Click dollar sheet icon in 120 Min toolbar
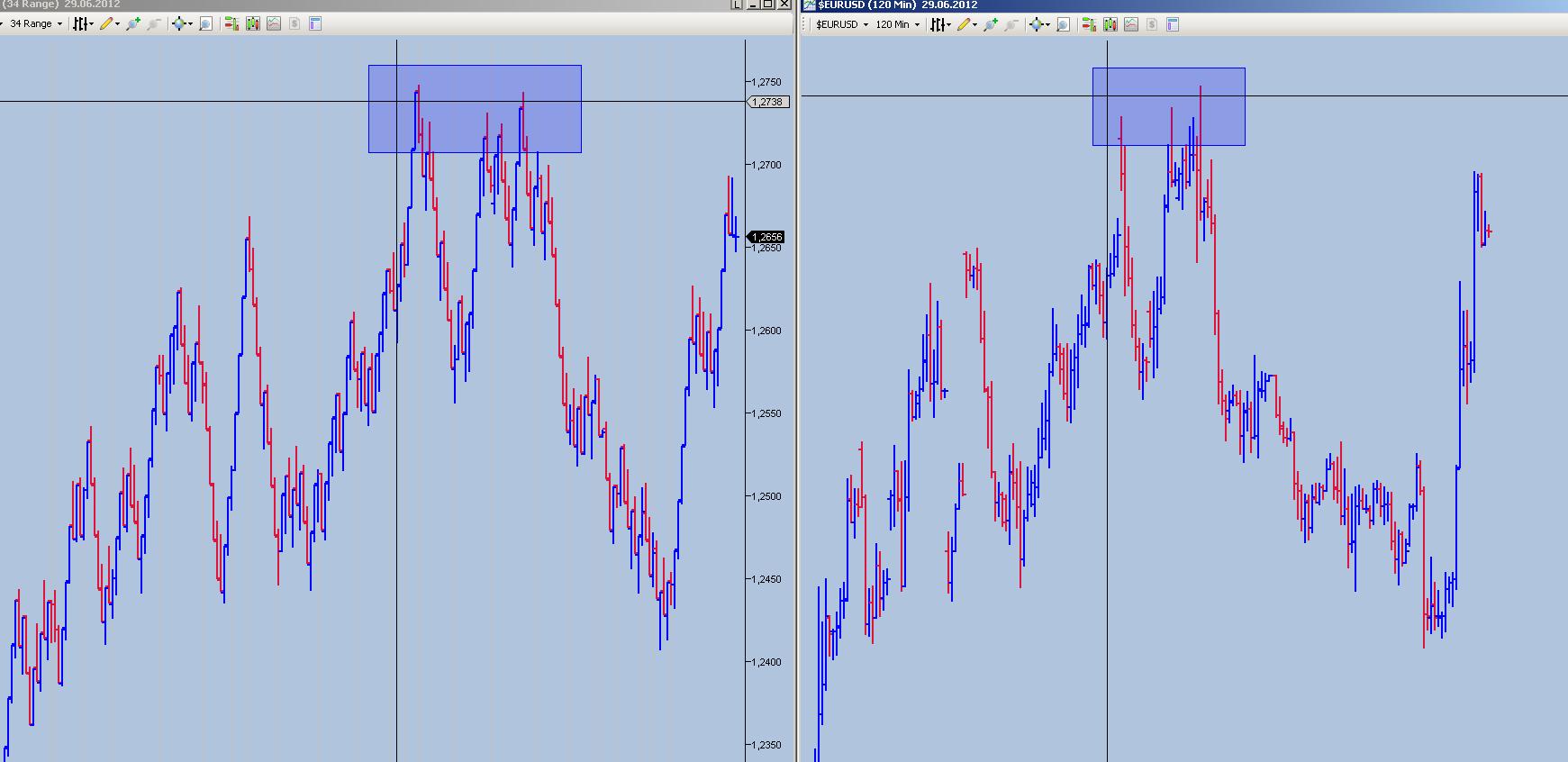1568x762 pixels. pos(1152,24)
